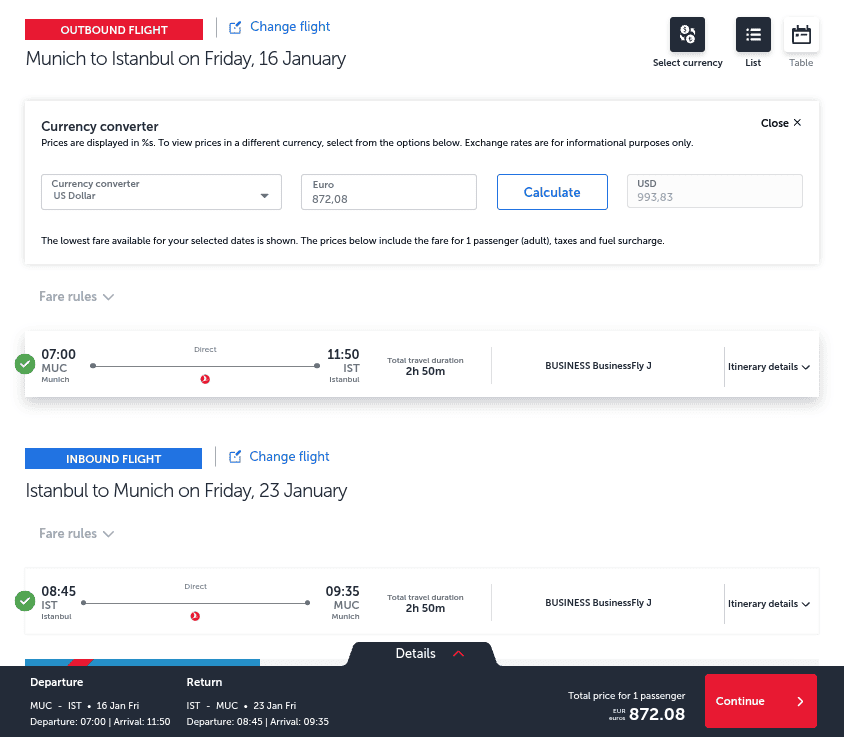The width and height of the screenshot is (844, 737).
Task: Switch to Table calendar view icon
Action: pyautogui.click(x=801, y=34)
